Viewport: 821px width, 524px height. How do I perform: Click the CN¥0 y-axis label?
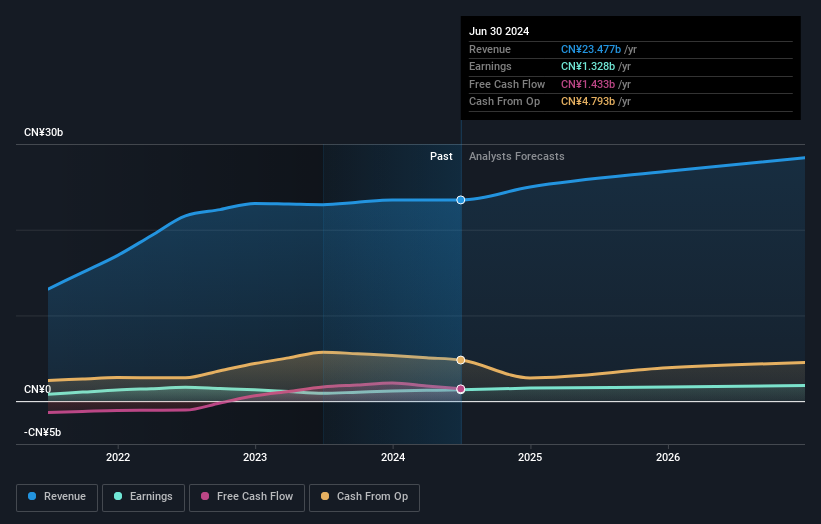[x=38, y=389]
